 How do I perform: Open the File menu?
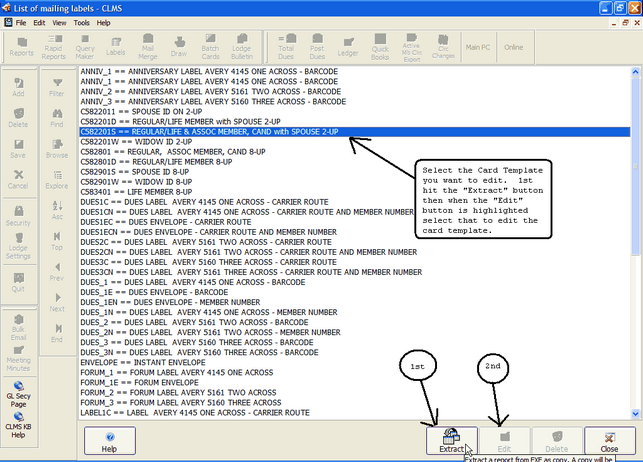point(22,21)
